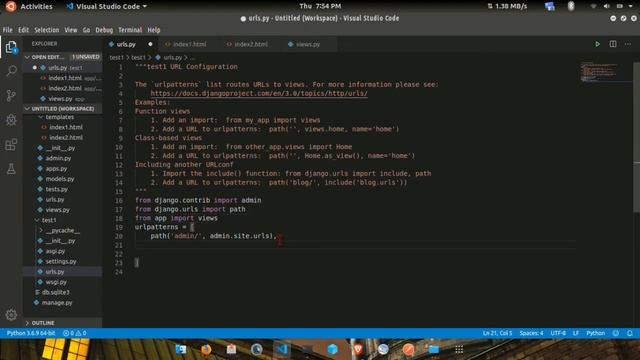The width and height of the screenshot is (640, 360).
Task: Open Brave browser from the dock
Action: point(358,349)
